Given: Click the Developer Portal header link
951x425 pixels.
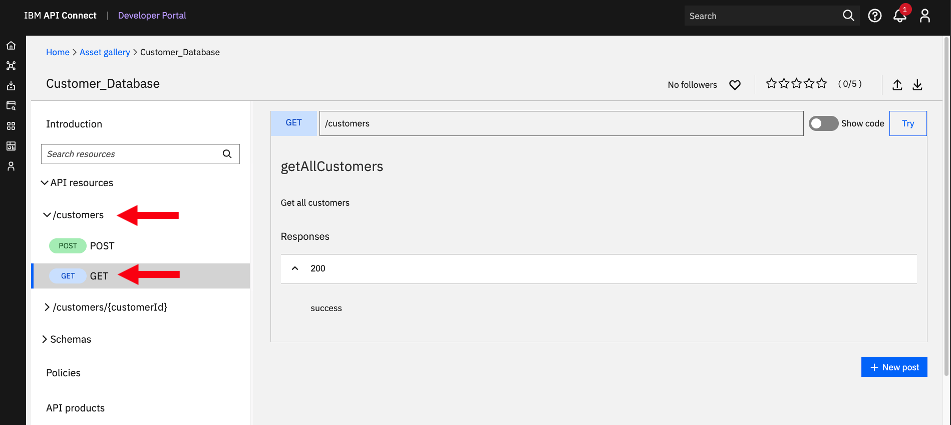Looking at the screenshot, I should point(152,16).
